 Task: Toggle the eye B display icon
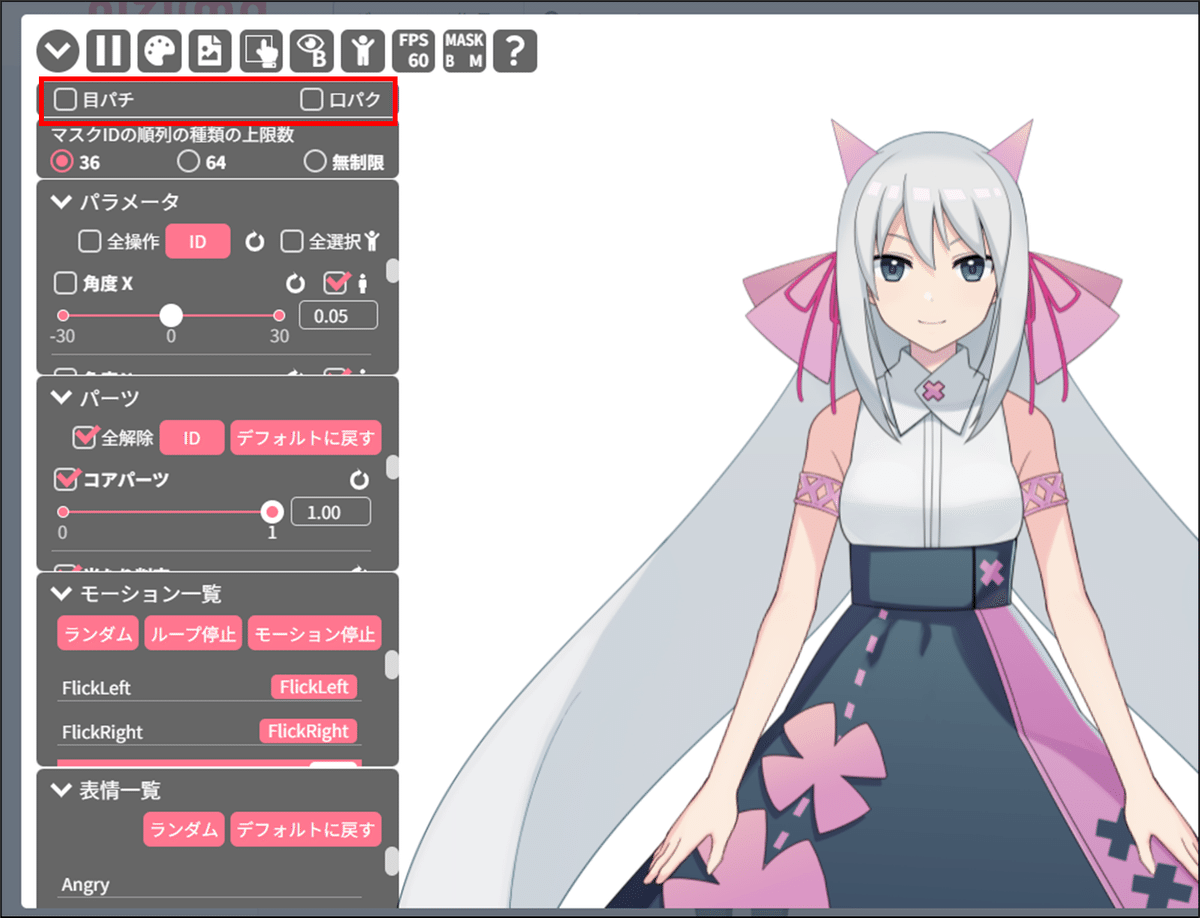310,50
